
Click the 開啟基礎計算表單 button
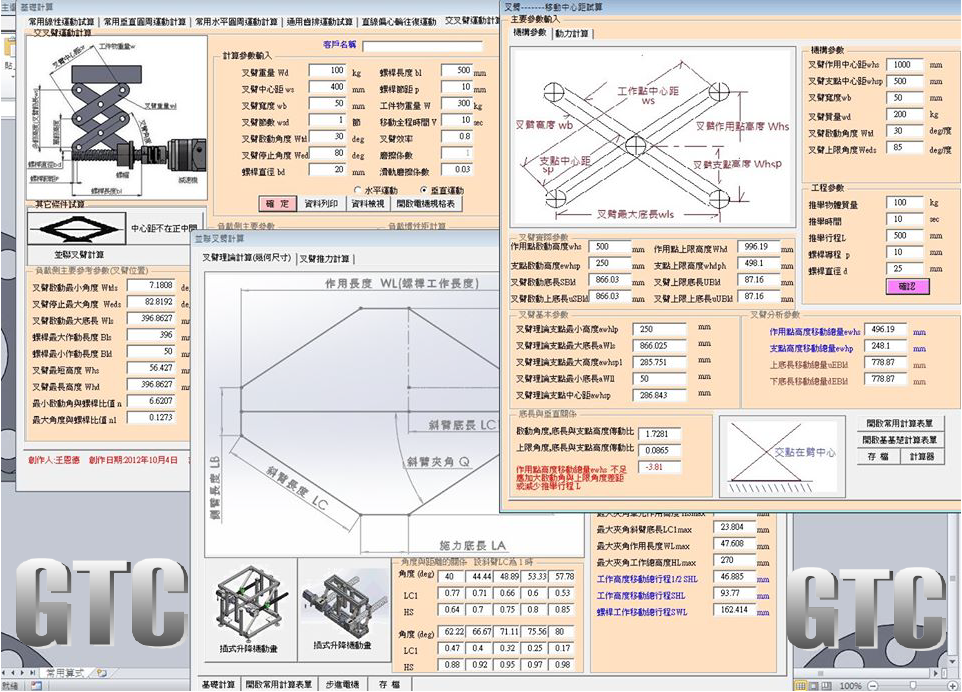pyautogui.click(x=899, y=440)
